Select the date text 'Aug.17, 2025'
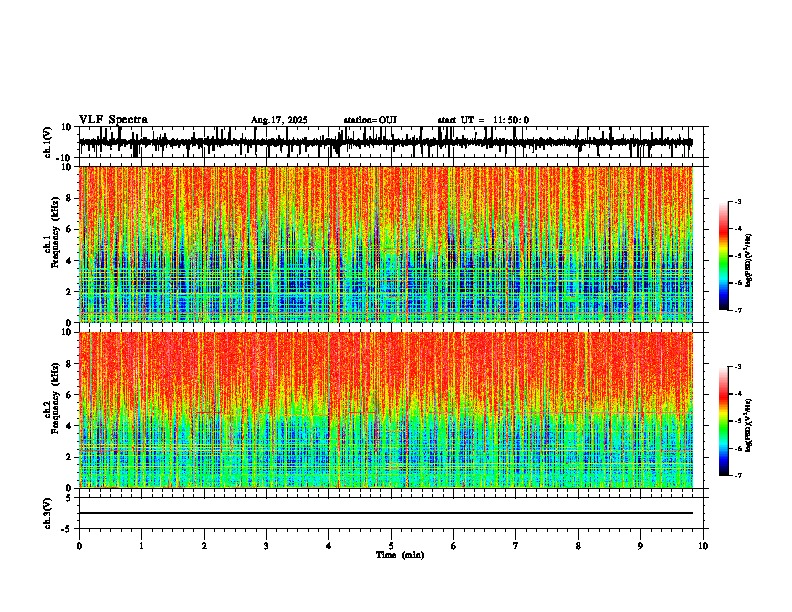 coord(279,120)
